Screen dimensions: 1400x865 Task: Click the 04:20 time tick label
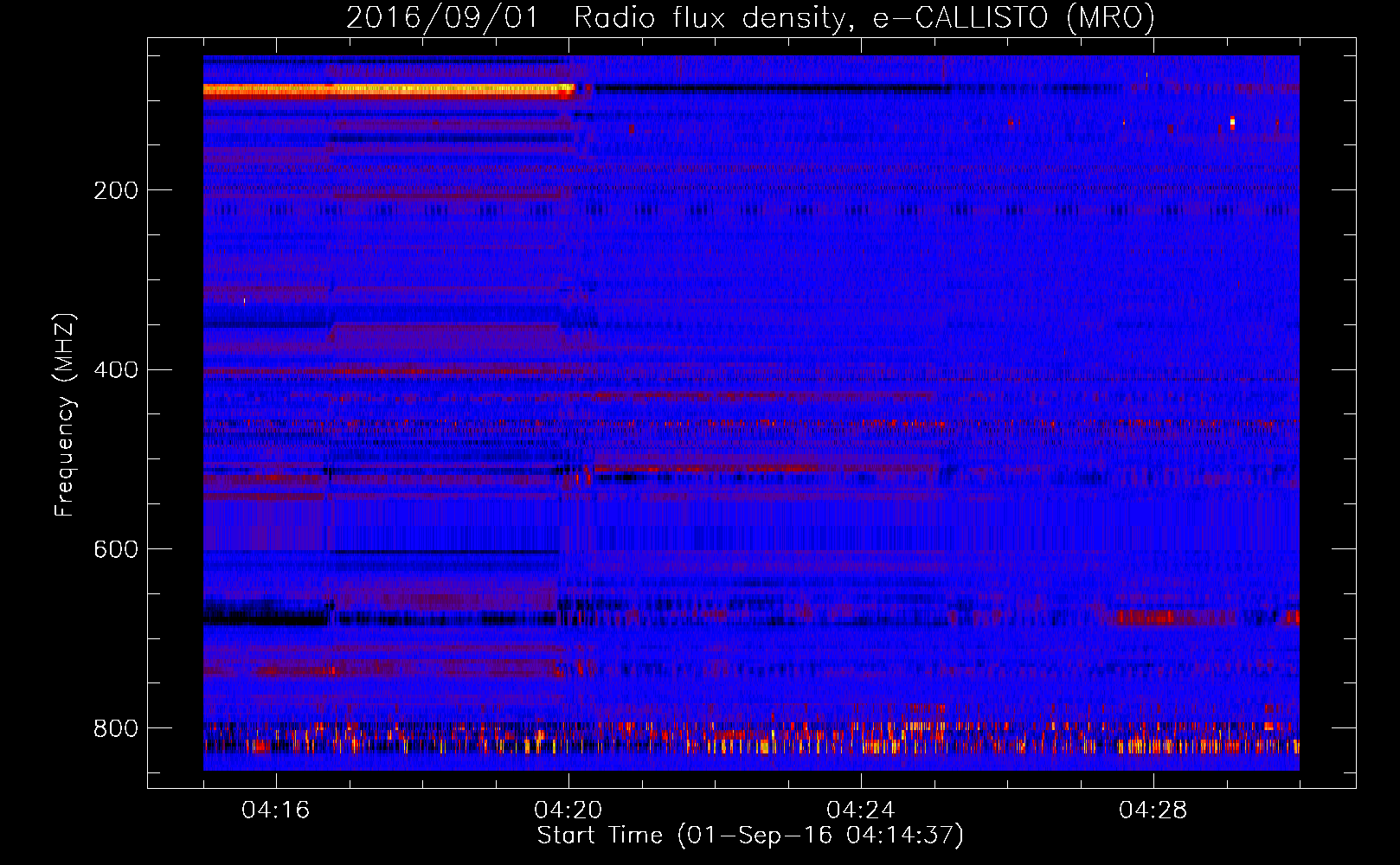click(568, 811)
